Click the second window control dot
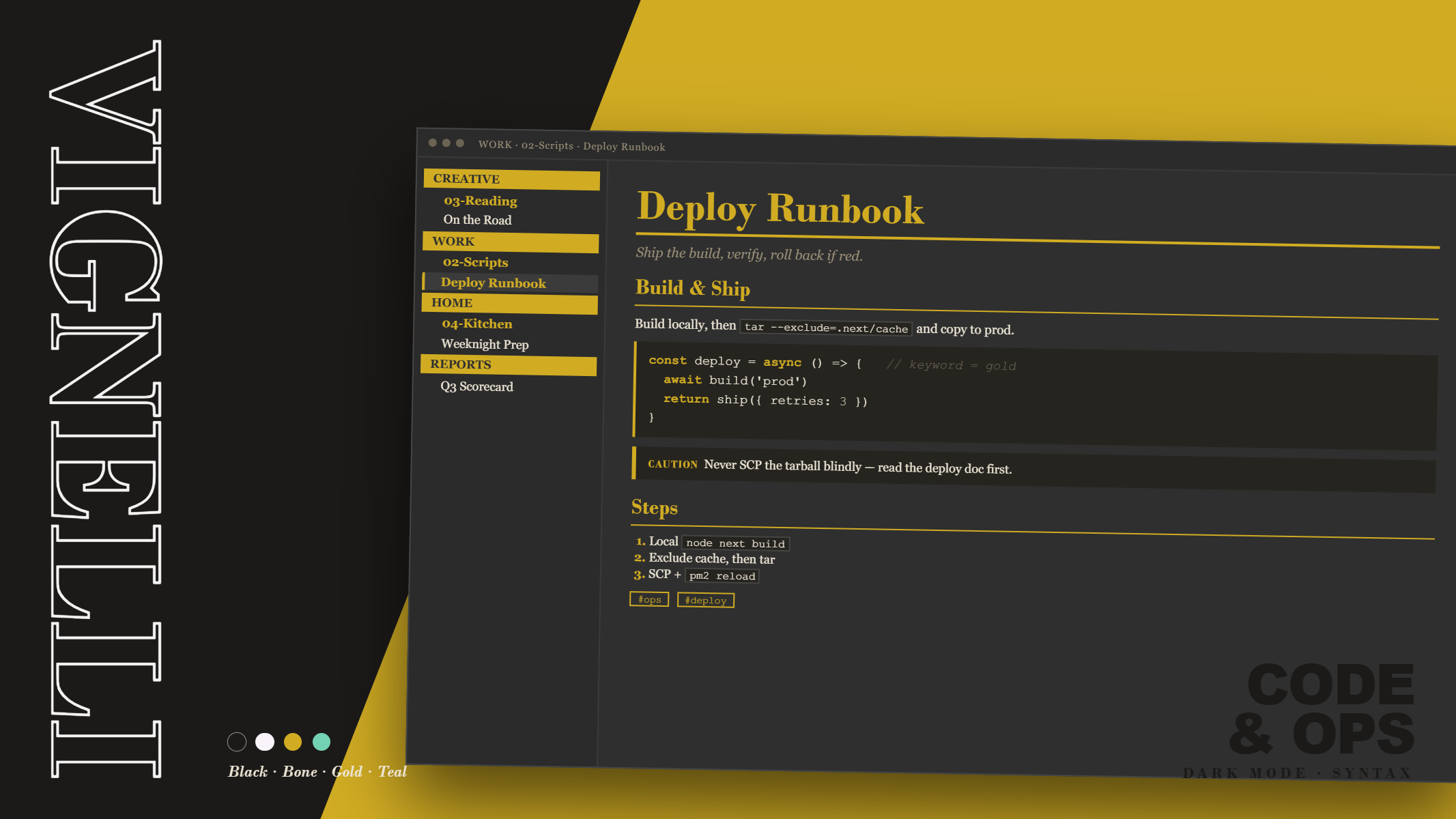The height and width of the screenshot is (819, 1456). pyautogui.click(x=446, y=143)
